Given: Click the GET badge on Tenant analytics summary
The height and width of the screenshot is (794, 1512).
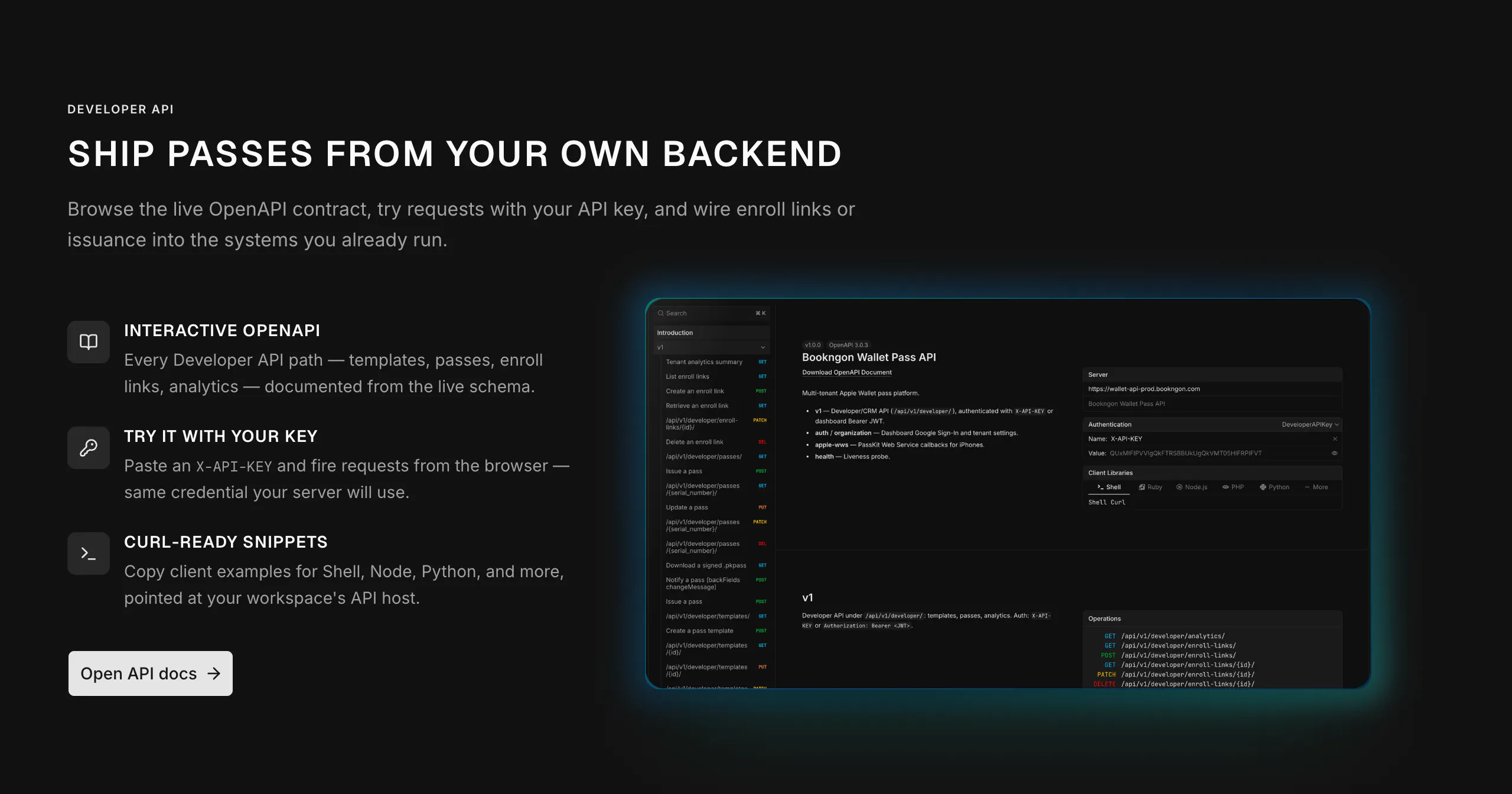Looking at the screenshot, I should (x=762, y=362).
